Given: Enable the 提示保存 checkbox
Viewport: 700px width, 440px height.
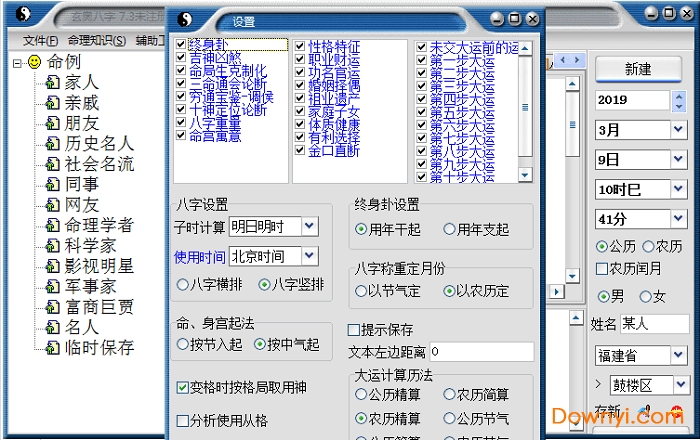Looking at the screenshot, I should point(354,330).
